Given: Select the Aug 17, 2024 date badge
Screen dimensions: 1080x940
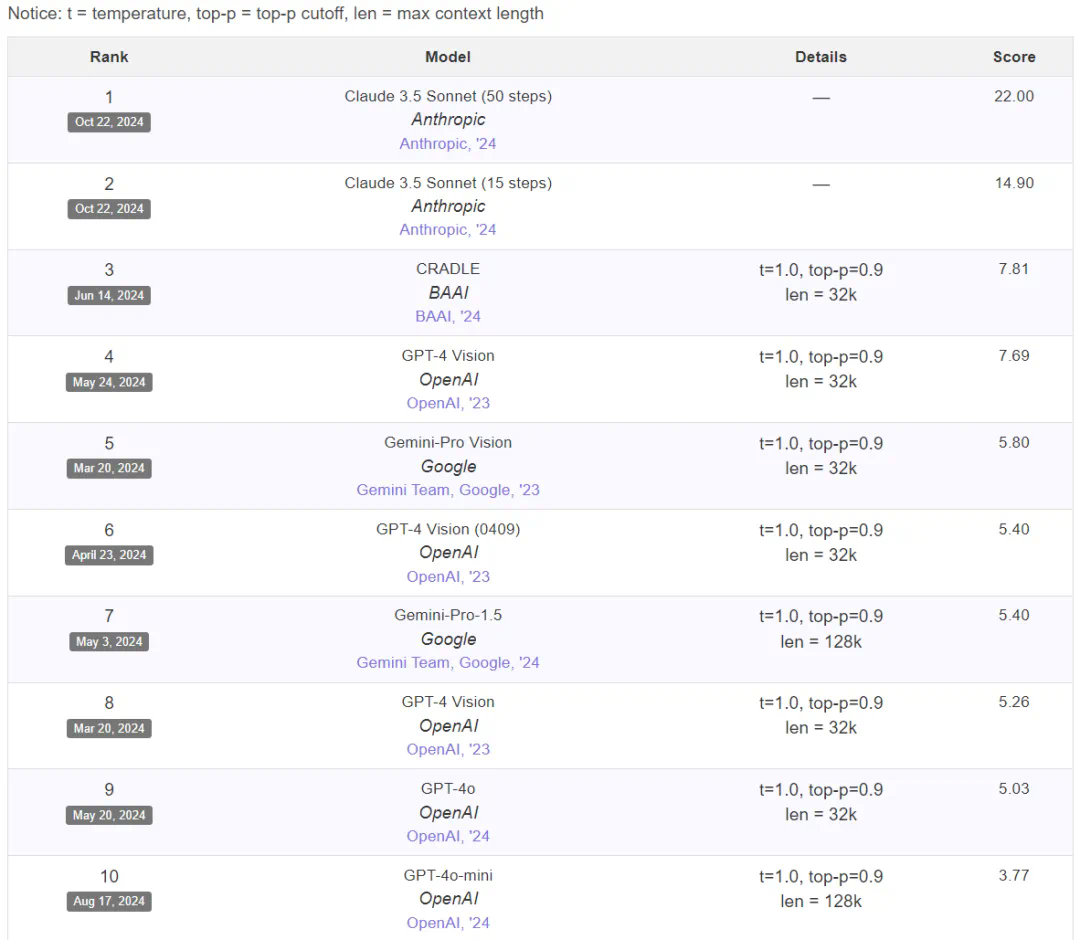Looking at the screenshot, I should pos(109,901).
